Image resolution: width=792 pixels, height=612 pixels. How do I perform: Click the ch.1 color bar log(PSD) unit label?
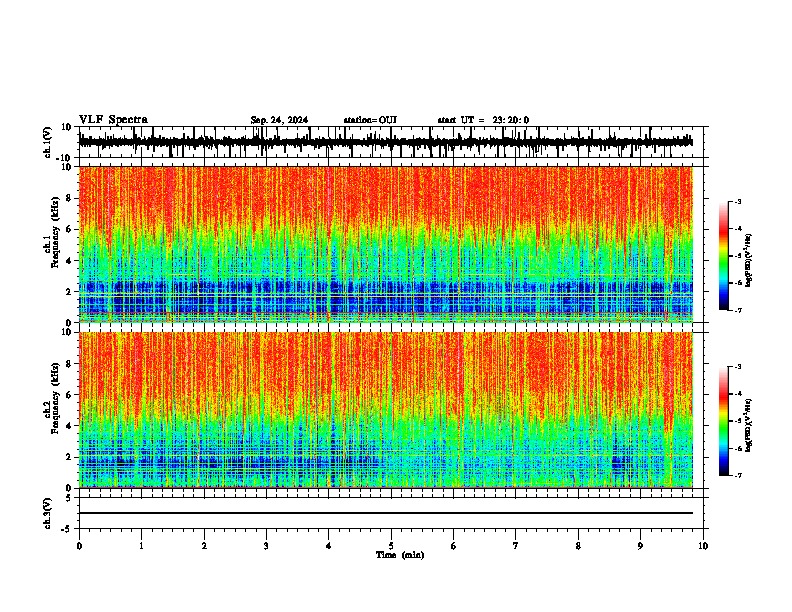click(x=749, y=260)
